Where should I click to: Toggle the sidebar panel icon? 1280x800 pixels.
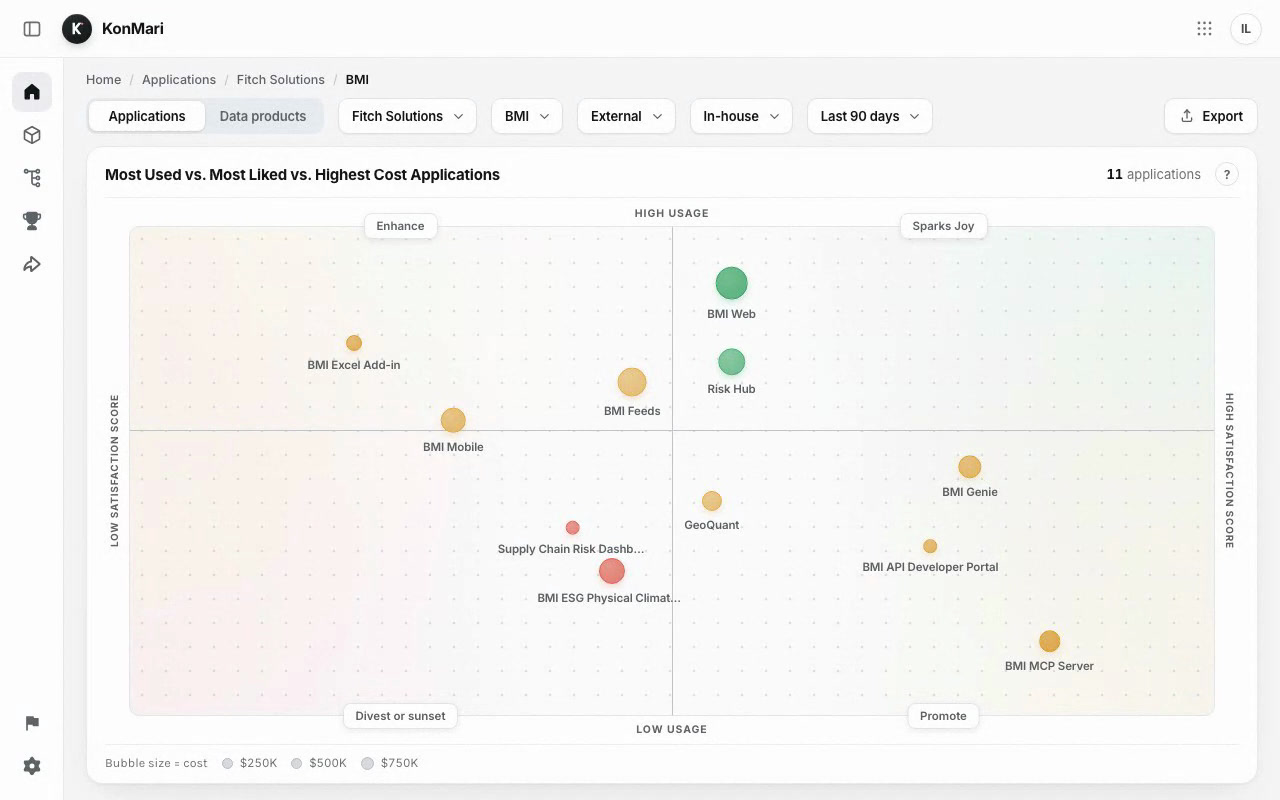click(x=32, y=29)
